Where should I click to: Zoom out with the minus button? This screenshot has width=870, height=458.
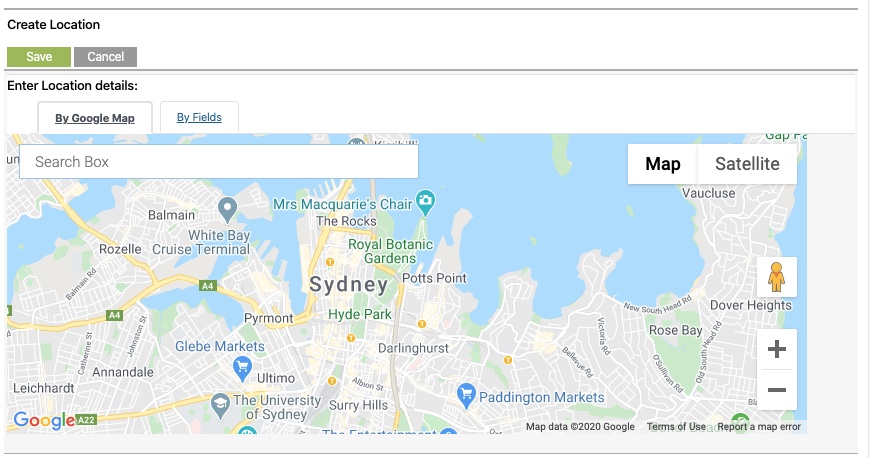(x=776, y=390)
